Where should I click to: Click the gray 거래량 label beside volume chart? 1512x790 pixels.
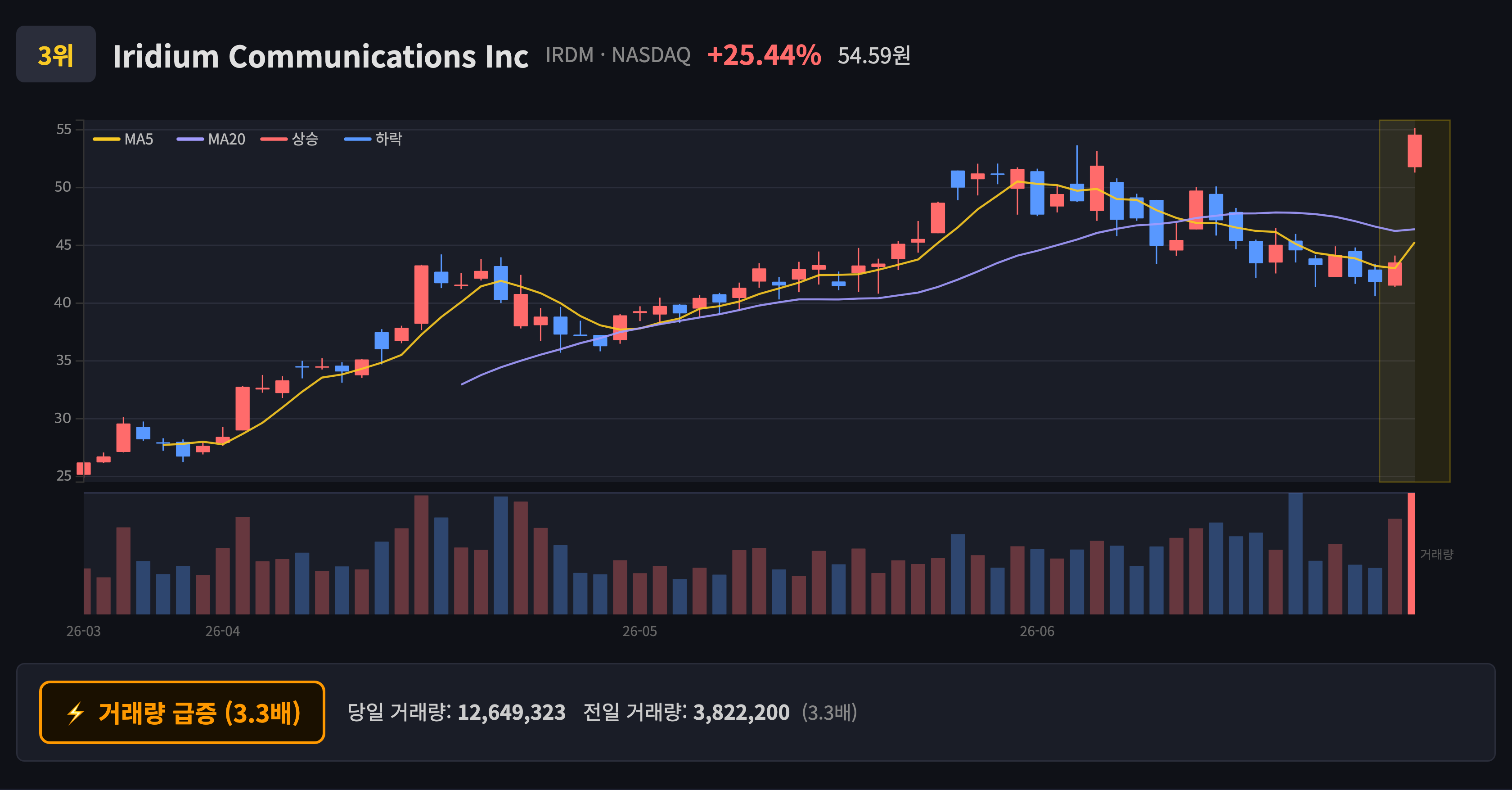[1436, 554]
